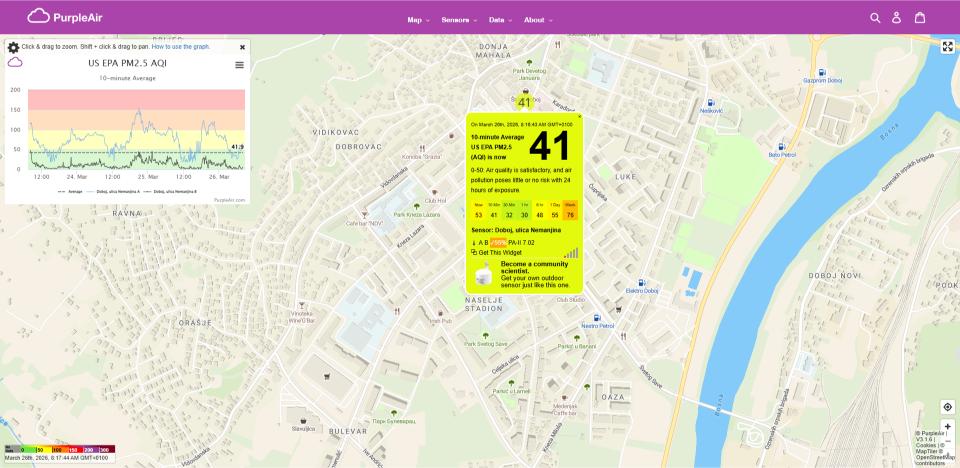960x468 pixels.
Task: Click the Park Kneza Lazara tree icon
Action: click(x=417, y=206)
